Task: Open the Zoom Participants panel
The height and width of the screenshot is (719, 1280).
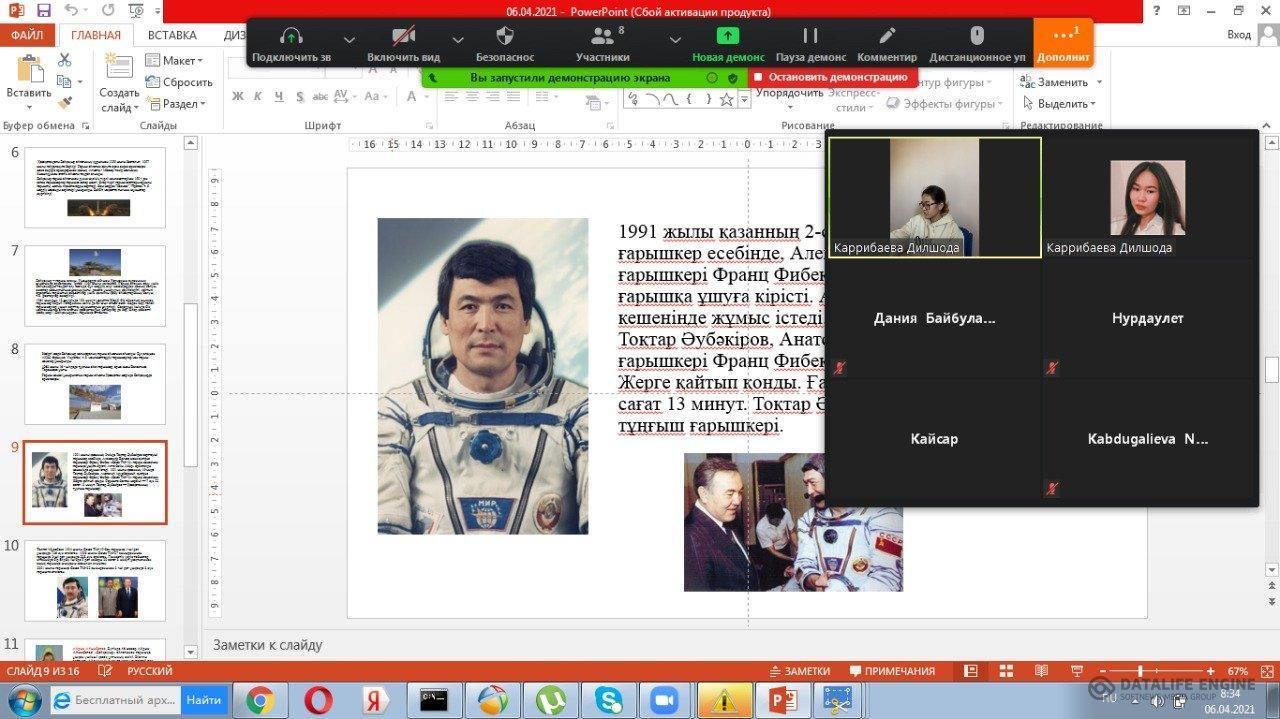Action: [x=602, y=38]
